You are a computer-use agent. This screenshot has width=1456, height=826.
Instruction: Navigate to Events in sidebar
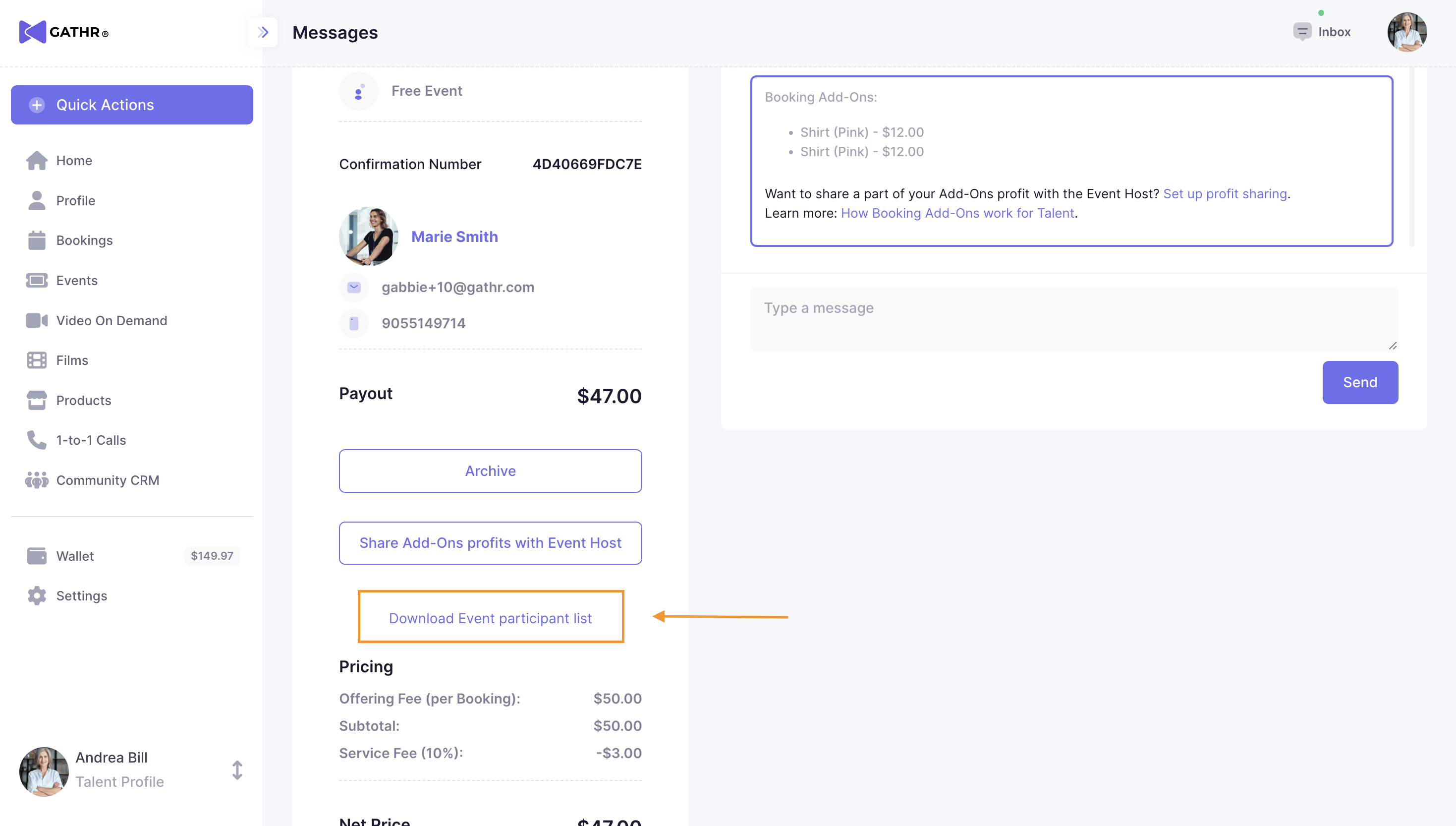(76, 280)
